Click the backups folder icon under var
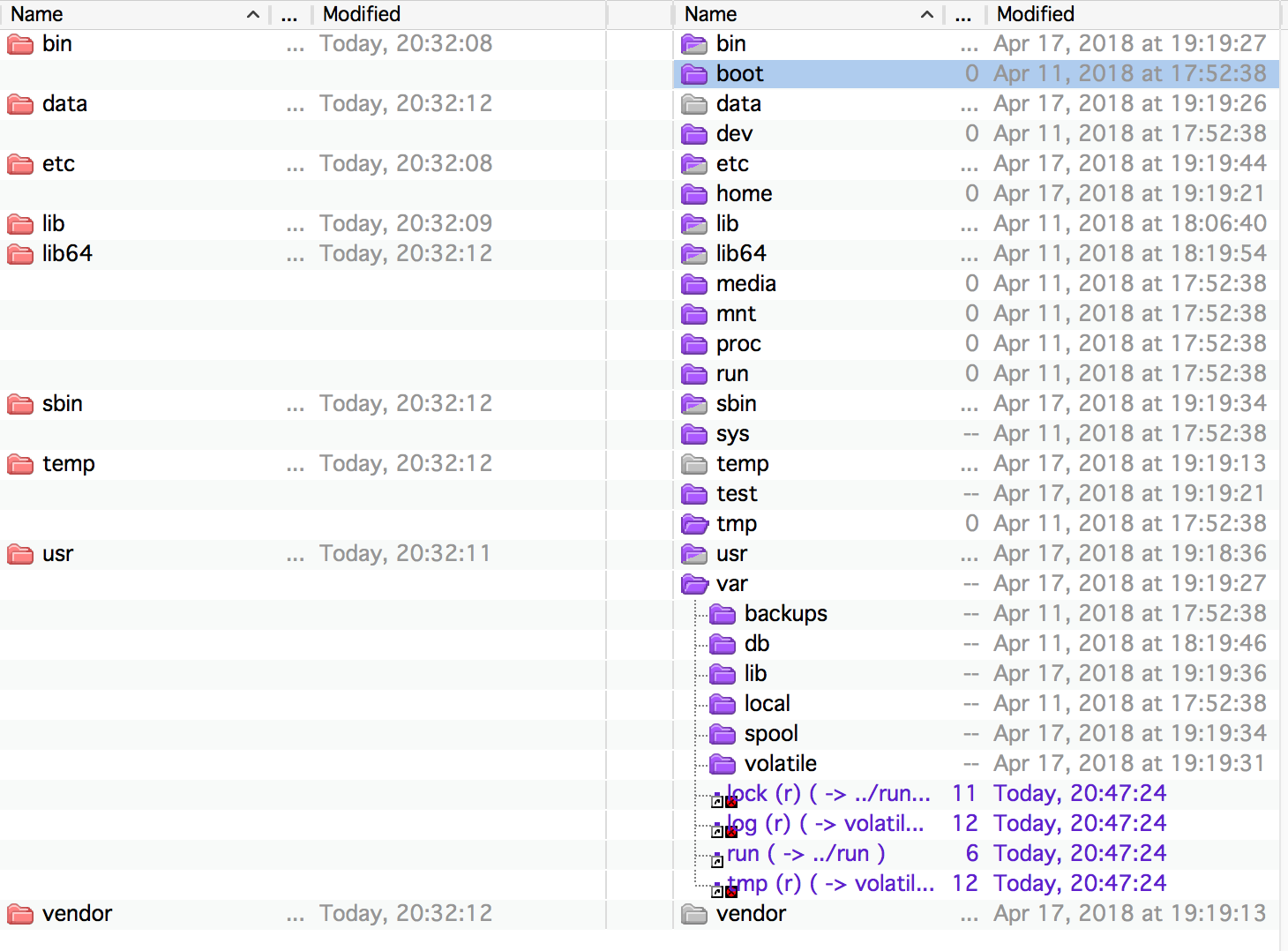This screenshot has height=951, width=1288. pyautogui.click(x=723, y=614)
